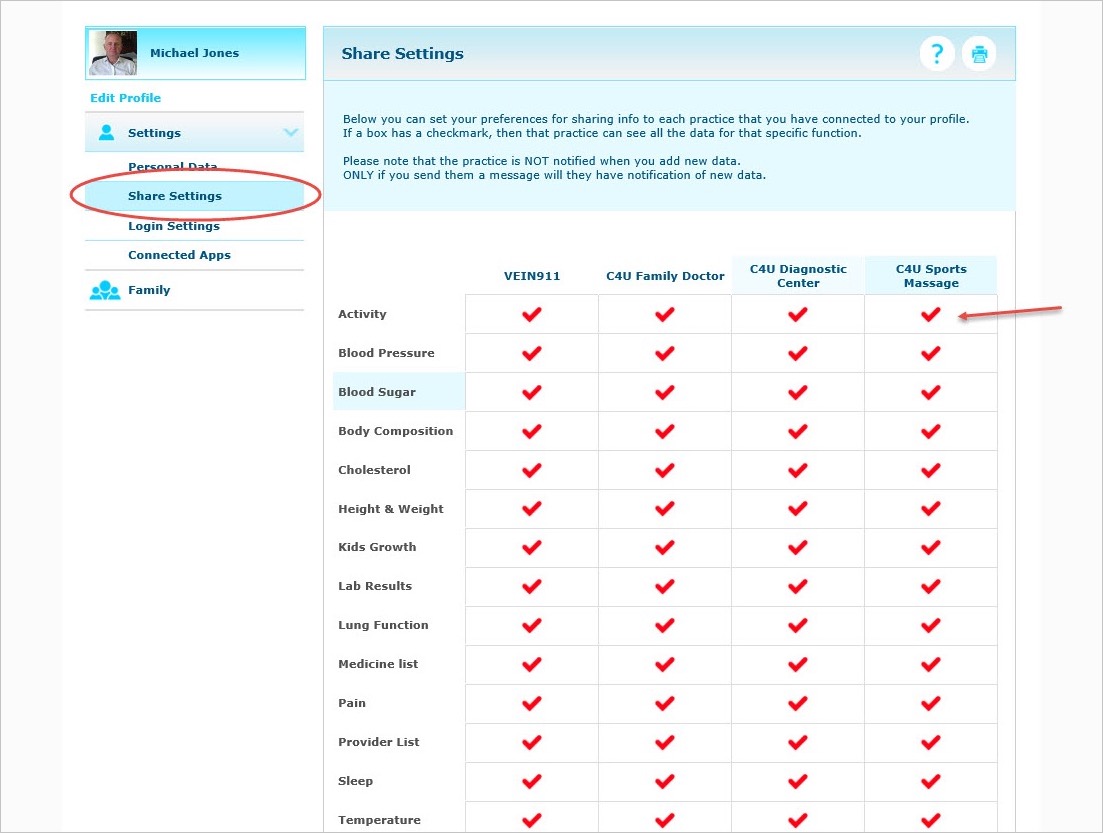Toggle Activity for C4U Diagnostic Center
The height and width of the screenshot is (833, 1103).
pos(798,314)
